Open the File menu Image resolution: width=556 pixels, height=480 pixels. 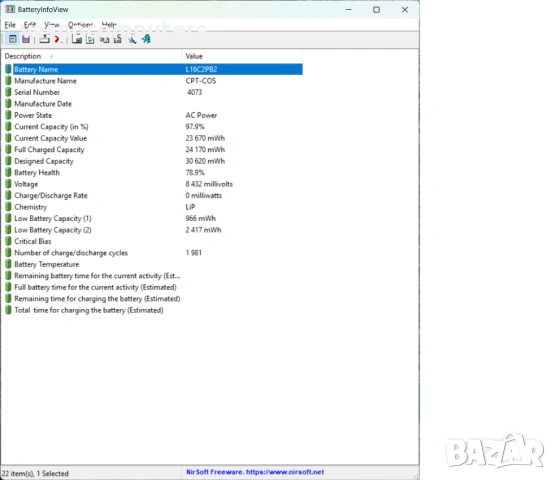coord(10,25)
